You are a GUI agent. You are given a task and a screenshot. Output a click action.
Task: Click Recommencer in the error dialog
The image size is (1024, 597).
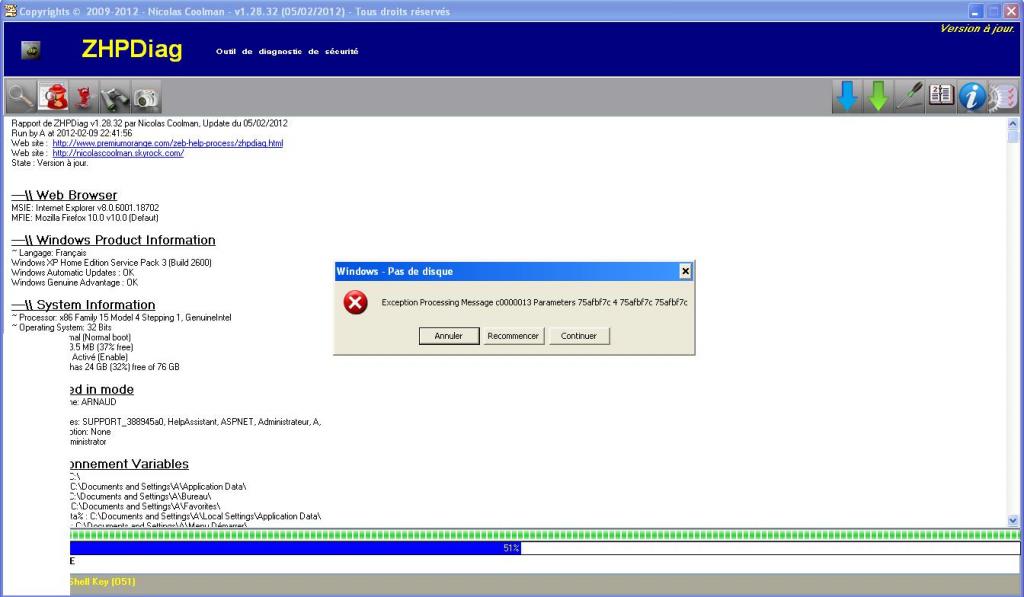(513, 336)
